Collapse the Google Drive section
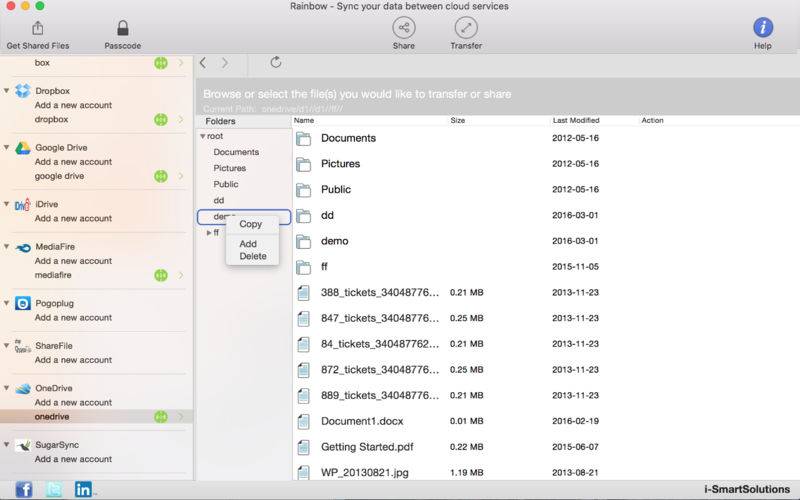This screenshot has width=800, height=500. 6,147
